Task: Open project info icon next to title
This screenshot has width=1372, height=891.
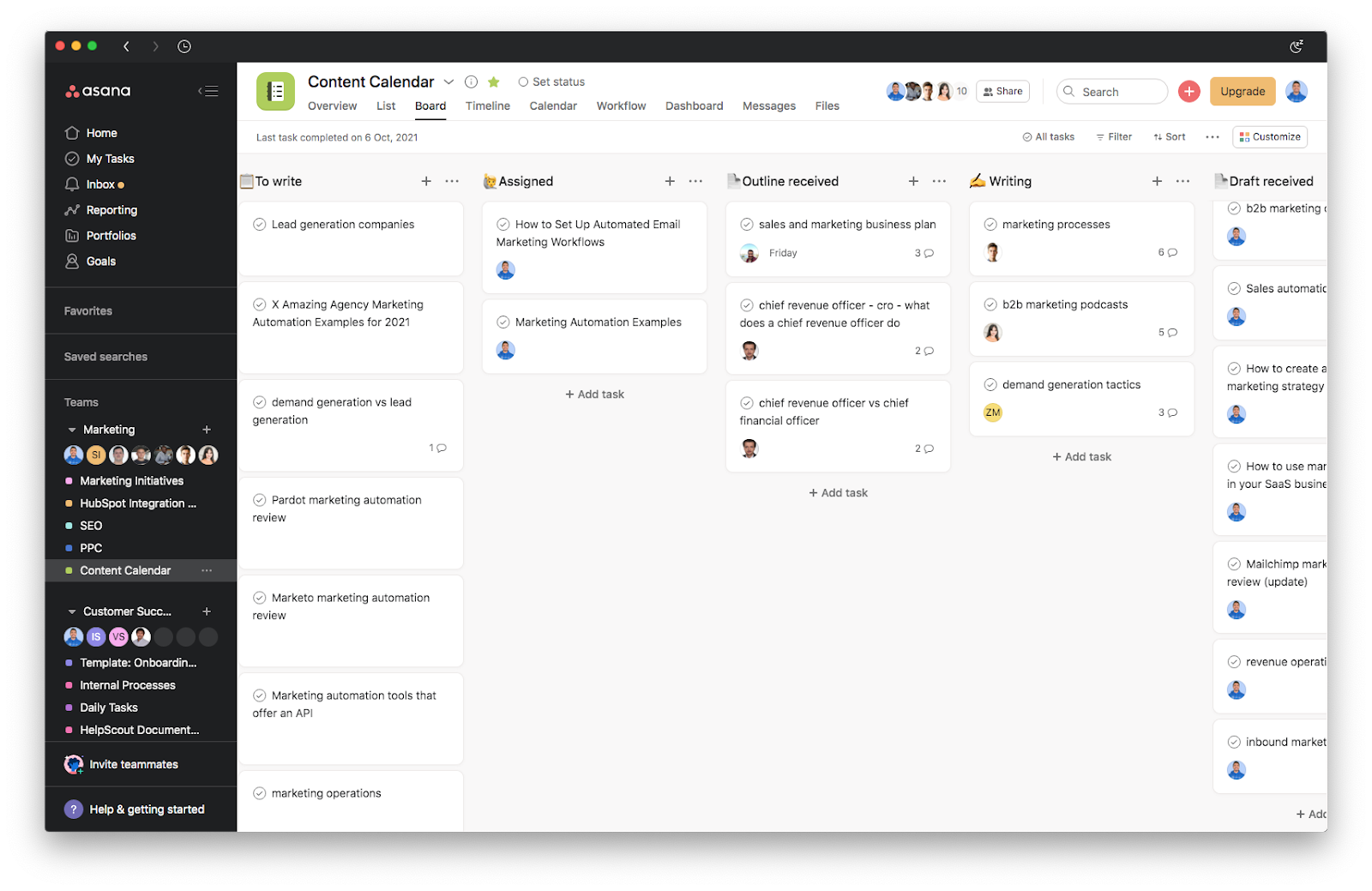Action: [471, 82]
